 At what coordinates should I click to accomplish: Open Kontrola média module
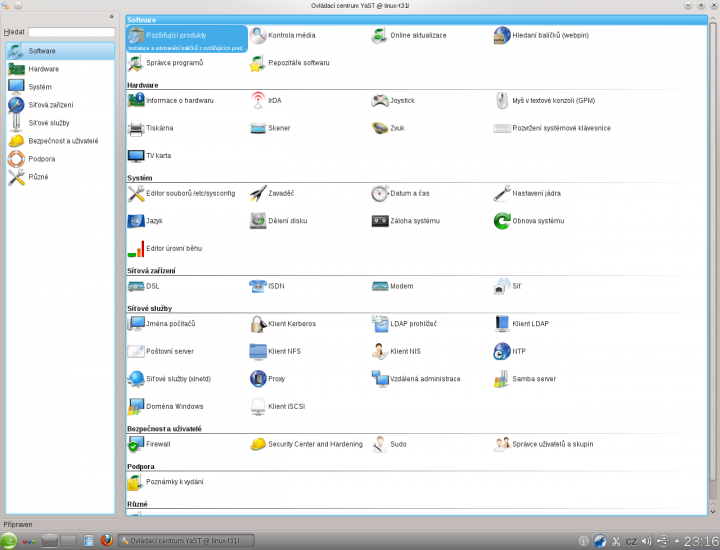[282, 35]
